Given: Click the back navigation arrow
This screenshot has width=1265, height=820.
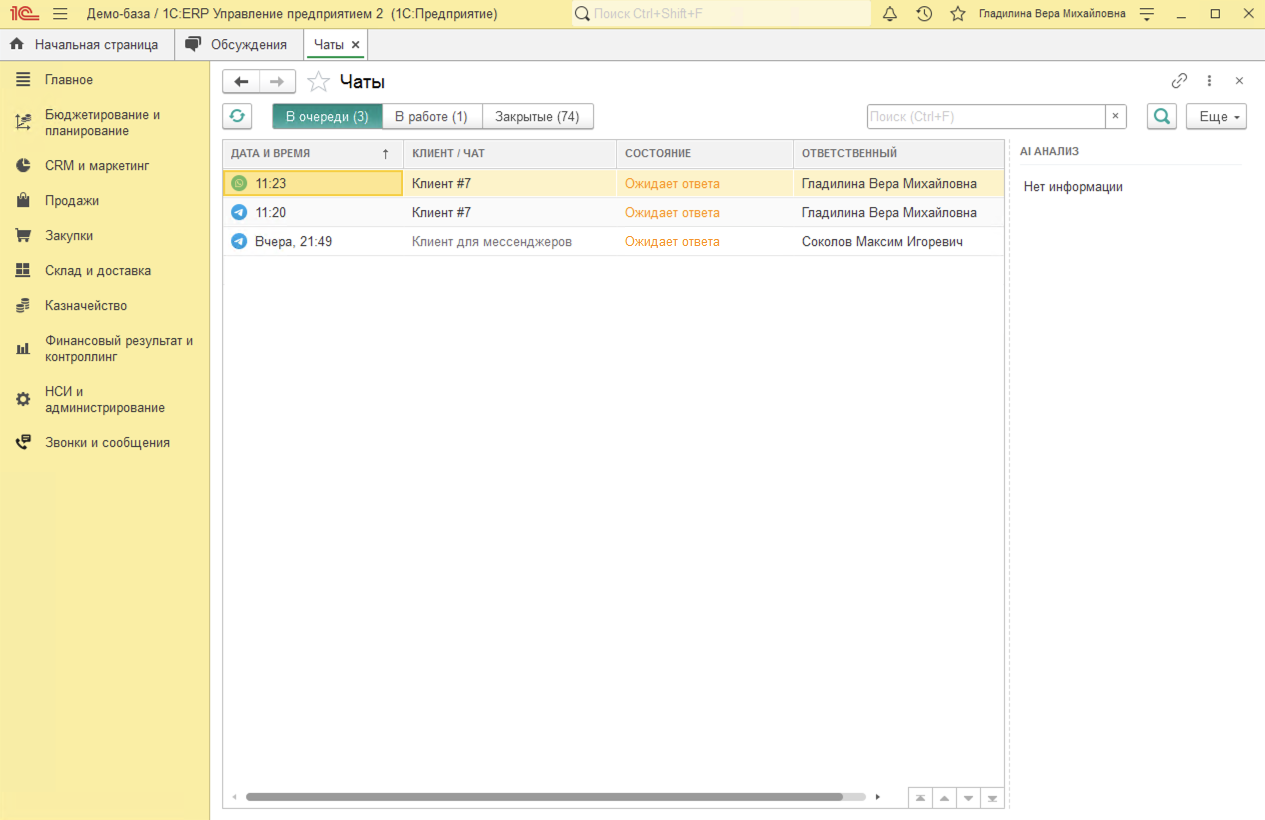Looking at the screenshot, I should [x=241, y=82].
